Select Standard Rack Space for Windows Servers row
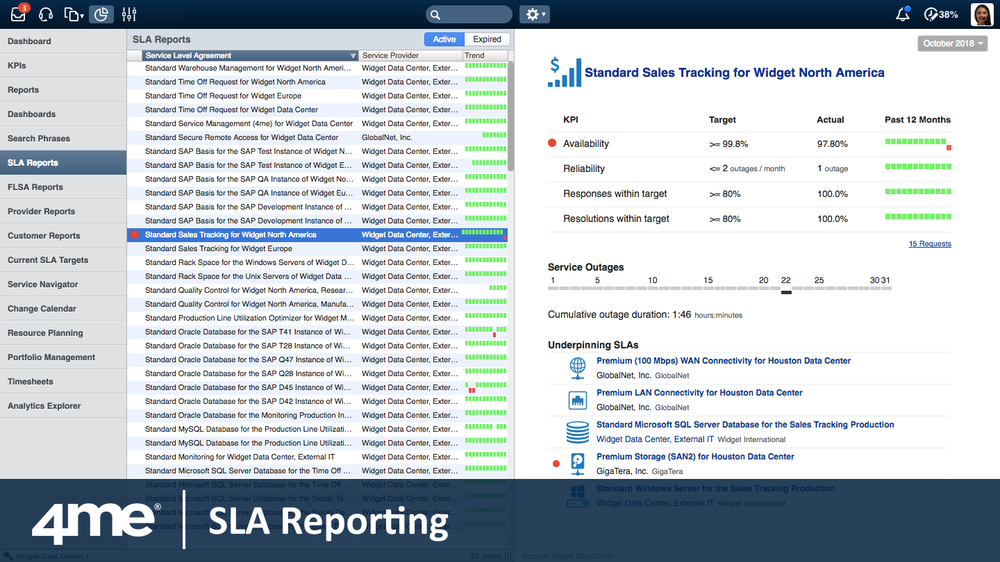The image size is (1000, 562). click(317, 262)
